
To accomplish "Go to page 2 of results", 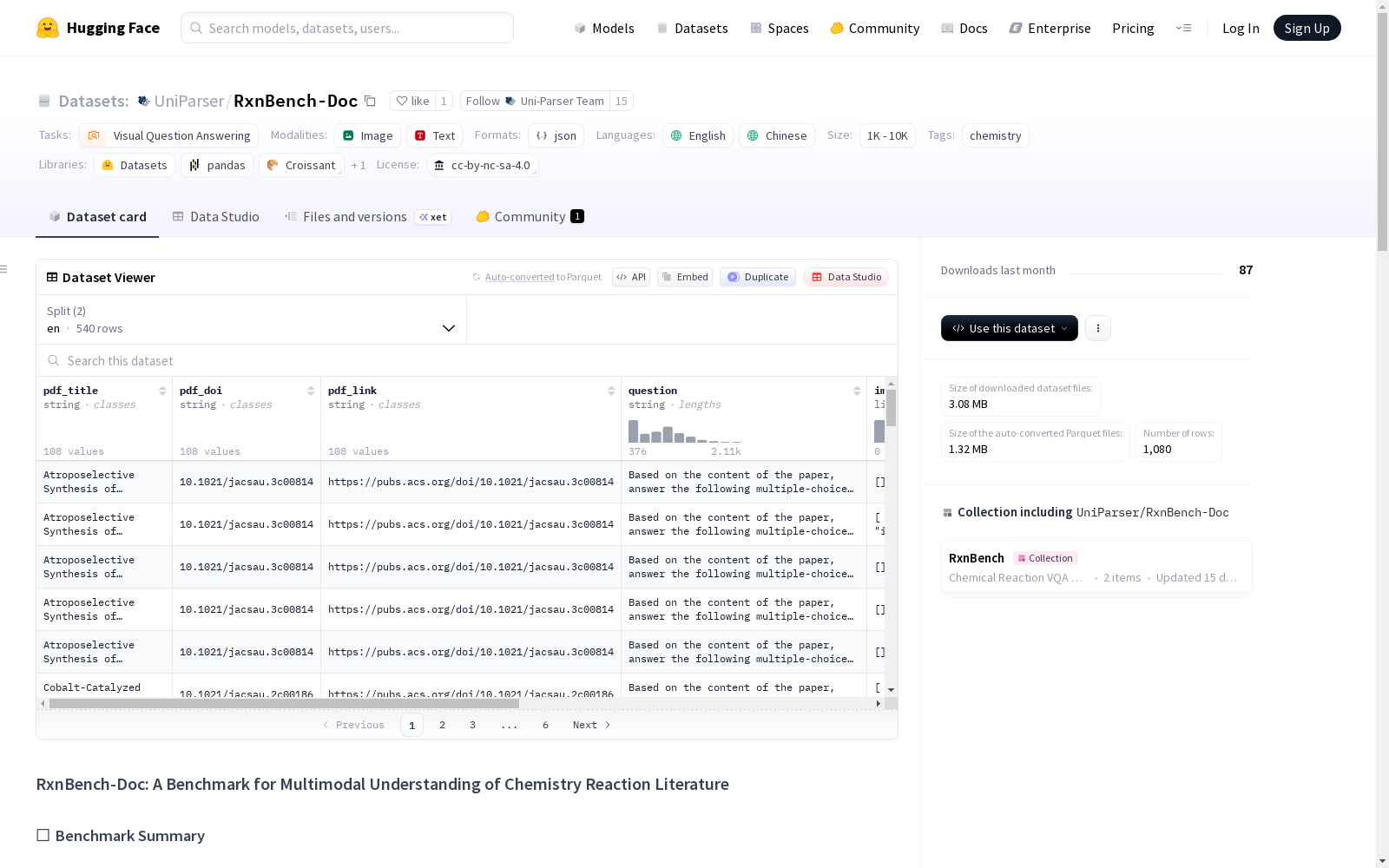I will coord(442,725).
